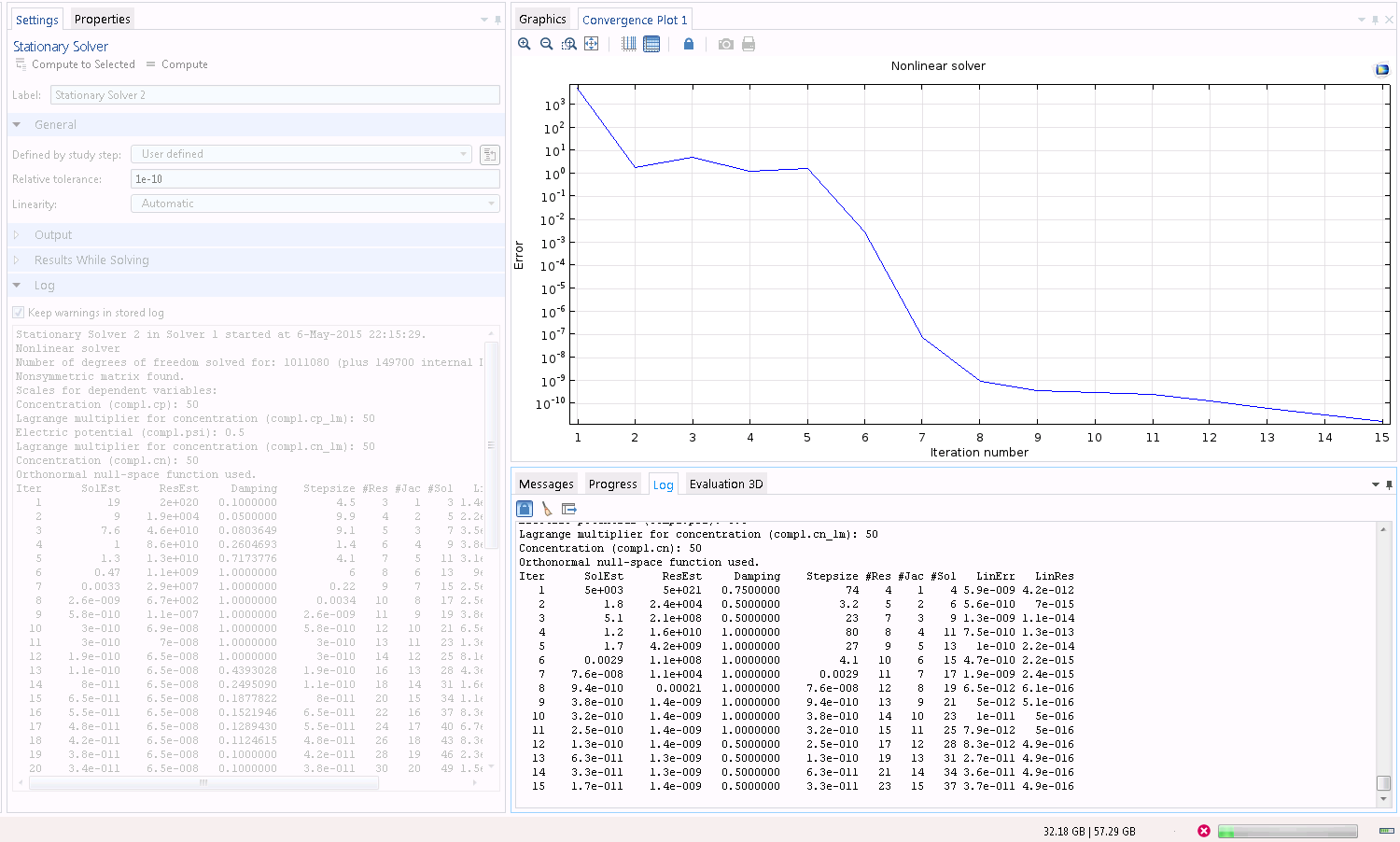Click icon beside Defined by study step

pyautogui.click(x=489, y=155)
